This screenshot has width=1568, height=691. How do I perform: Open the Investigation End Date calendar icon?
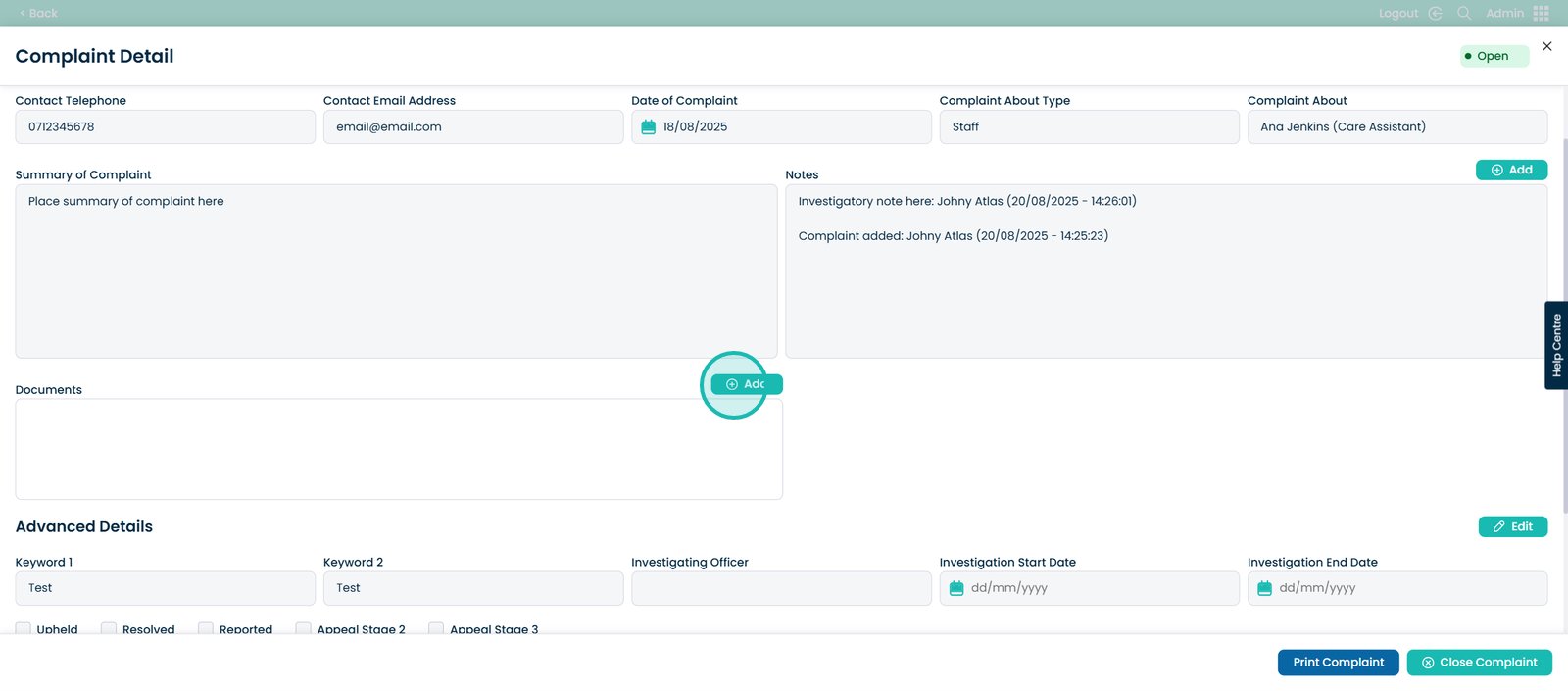tap(1264, 588)
